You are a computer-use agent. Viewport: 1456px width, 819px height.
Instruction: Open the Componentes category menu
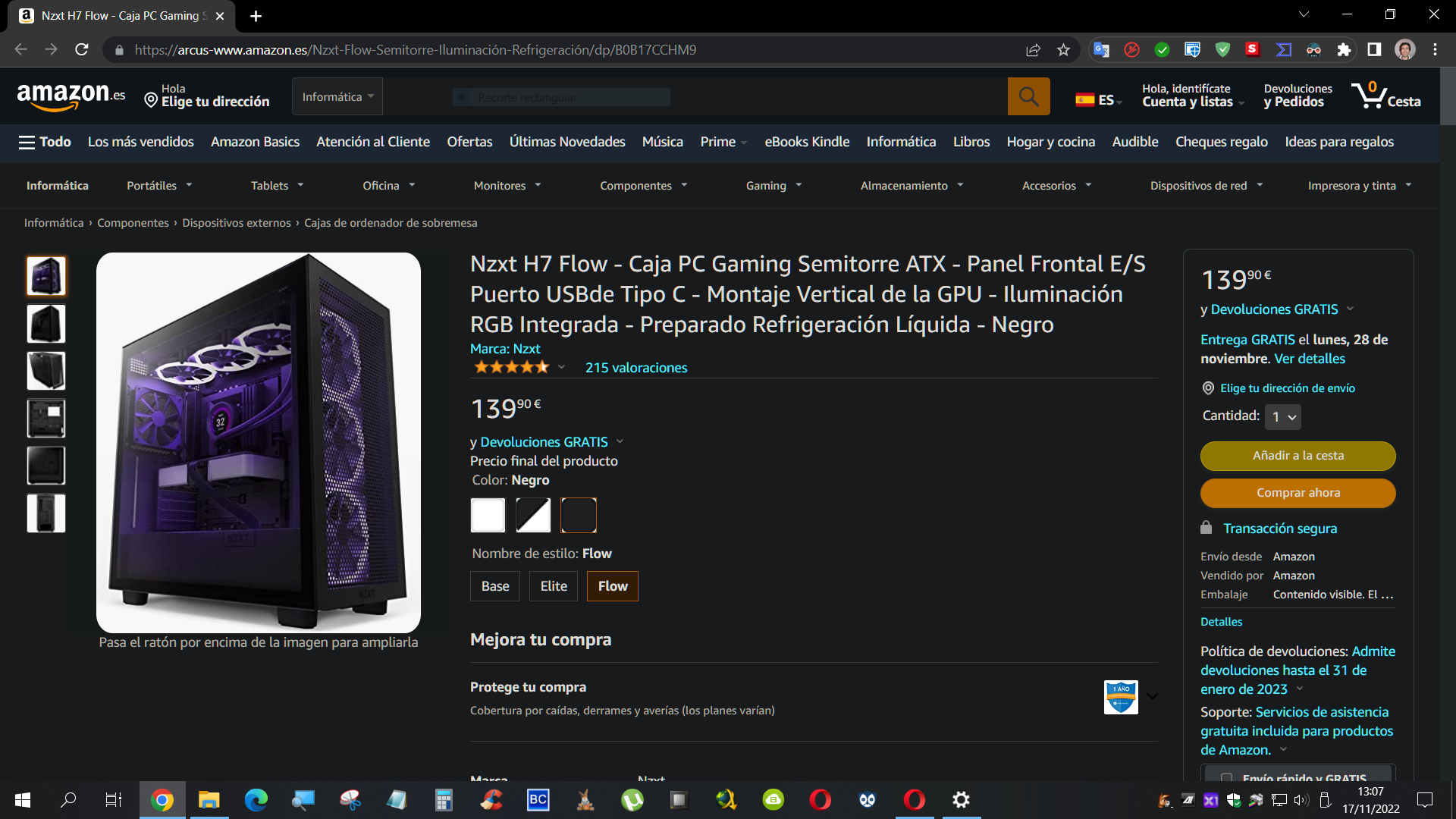point(643,186)
